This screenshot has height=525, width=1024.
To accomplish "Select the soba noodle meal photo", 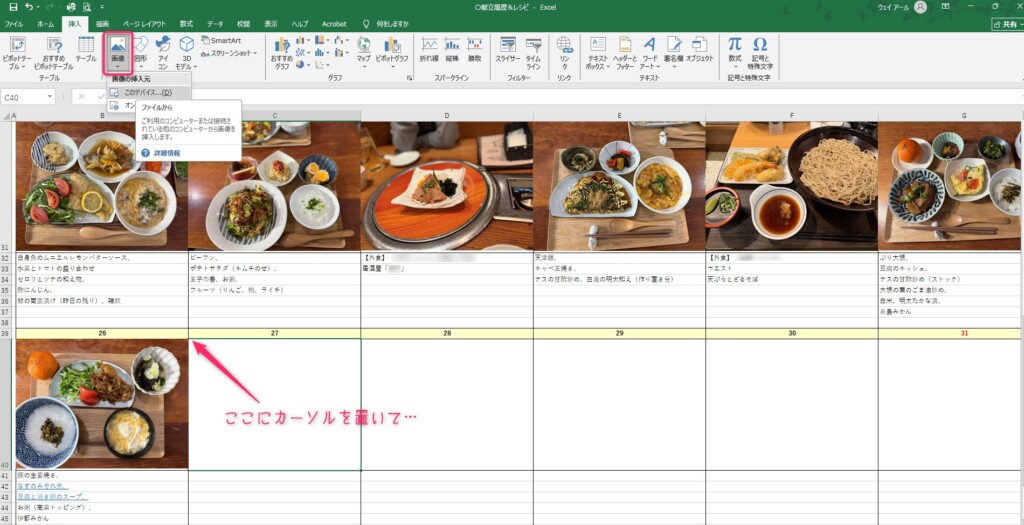I will [x=791, y=185].
